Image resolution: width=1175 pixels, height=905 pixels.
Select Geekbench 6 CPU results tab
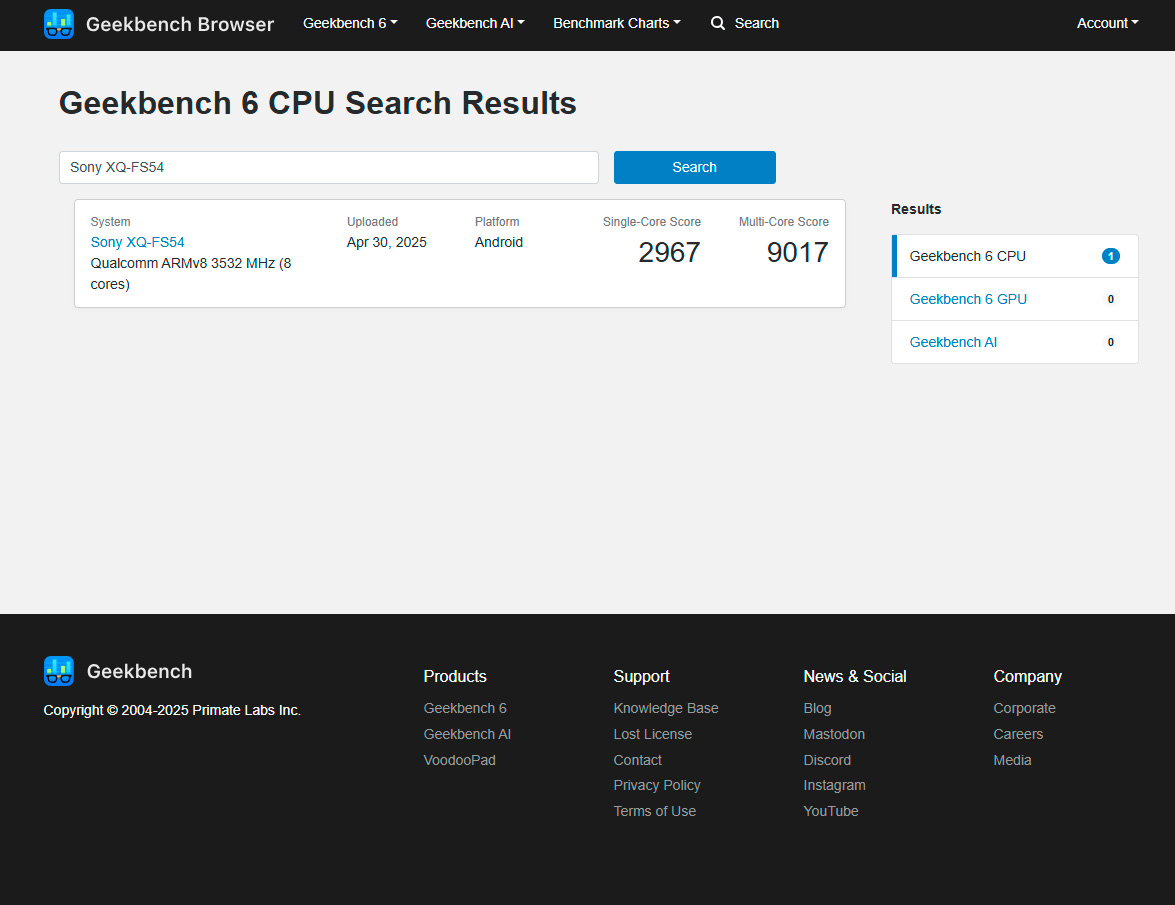[1015, 256]
